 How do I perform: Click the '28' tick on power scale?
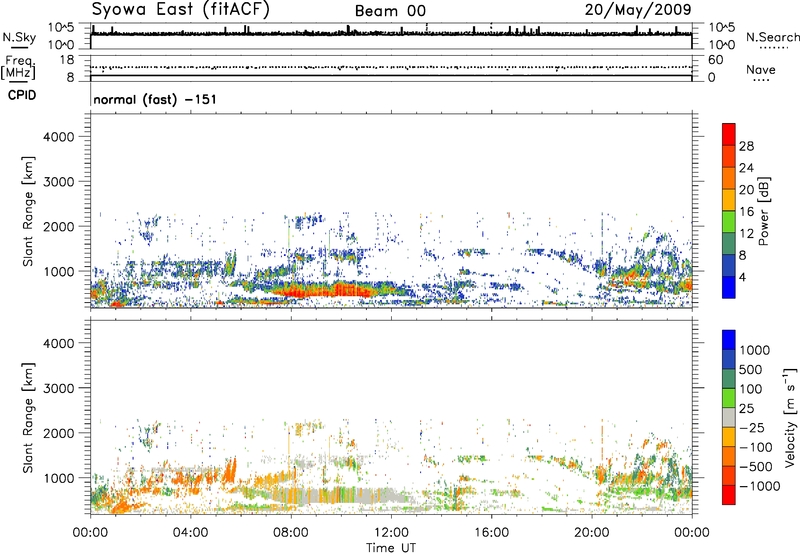746,146
